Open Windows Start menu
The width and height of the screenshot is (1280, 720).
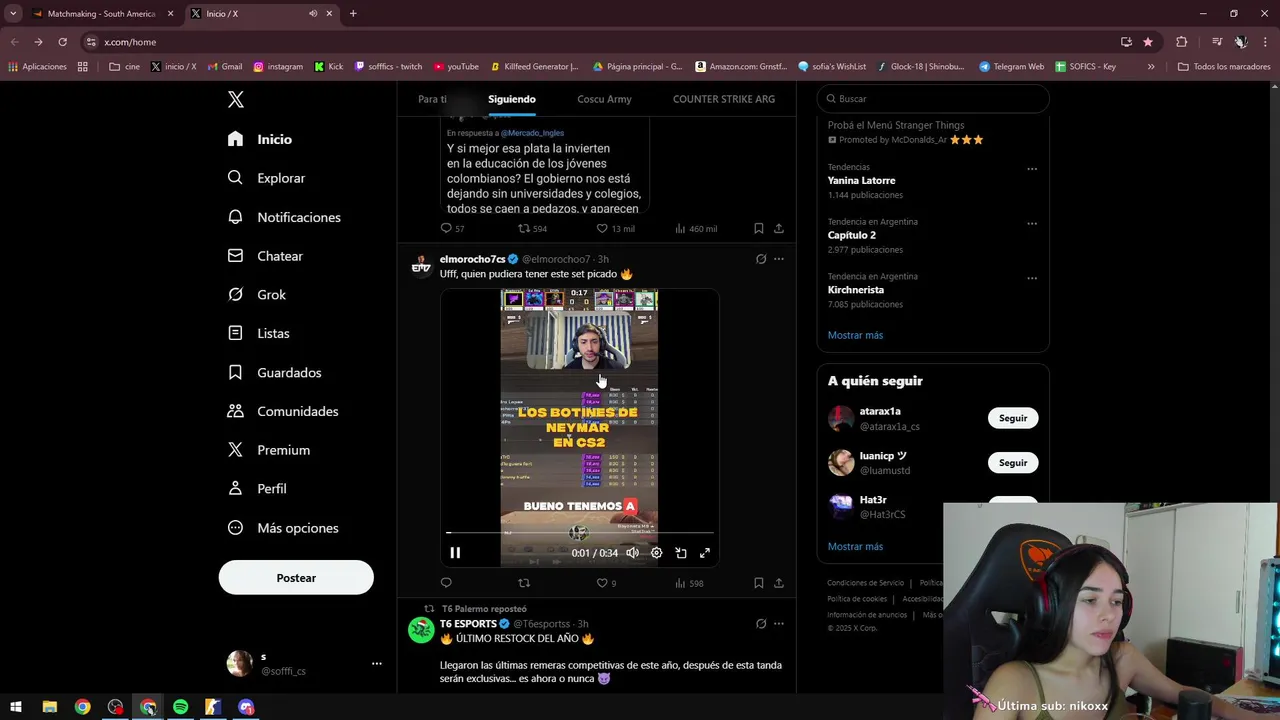click(16, 707)
